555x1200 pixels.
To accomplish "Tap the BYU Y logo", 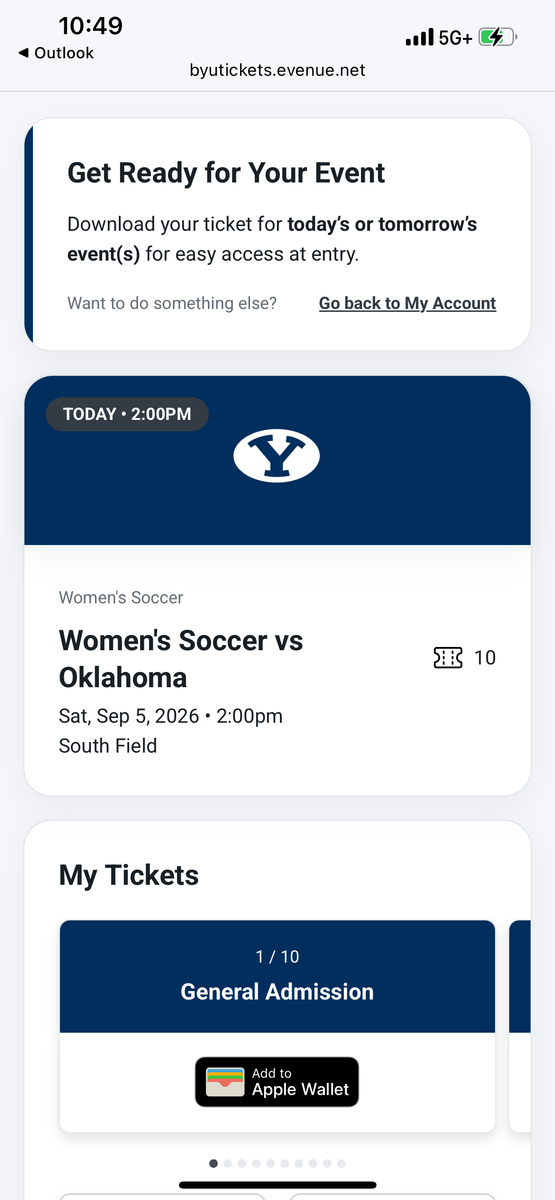I will (x=277, y=456).
